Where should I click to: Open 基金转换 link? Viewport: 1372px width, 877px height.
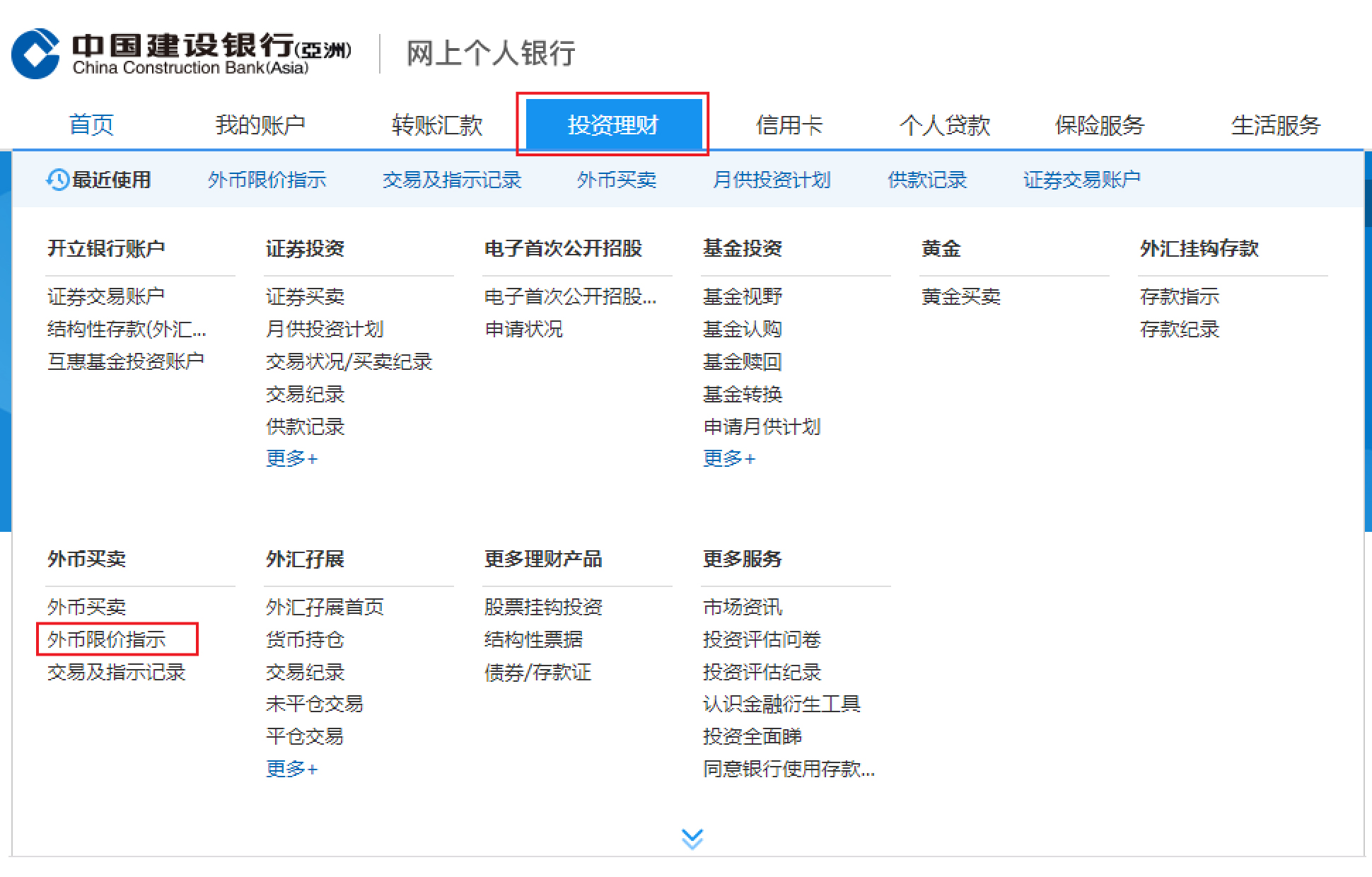pos(743,394)
